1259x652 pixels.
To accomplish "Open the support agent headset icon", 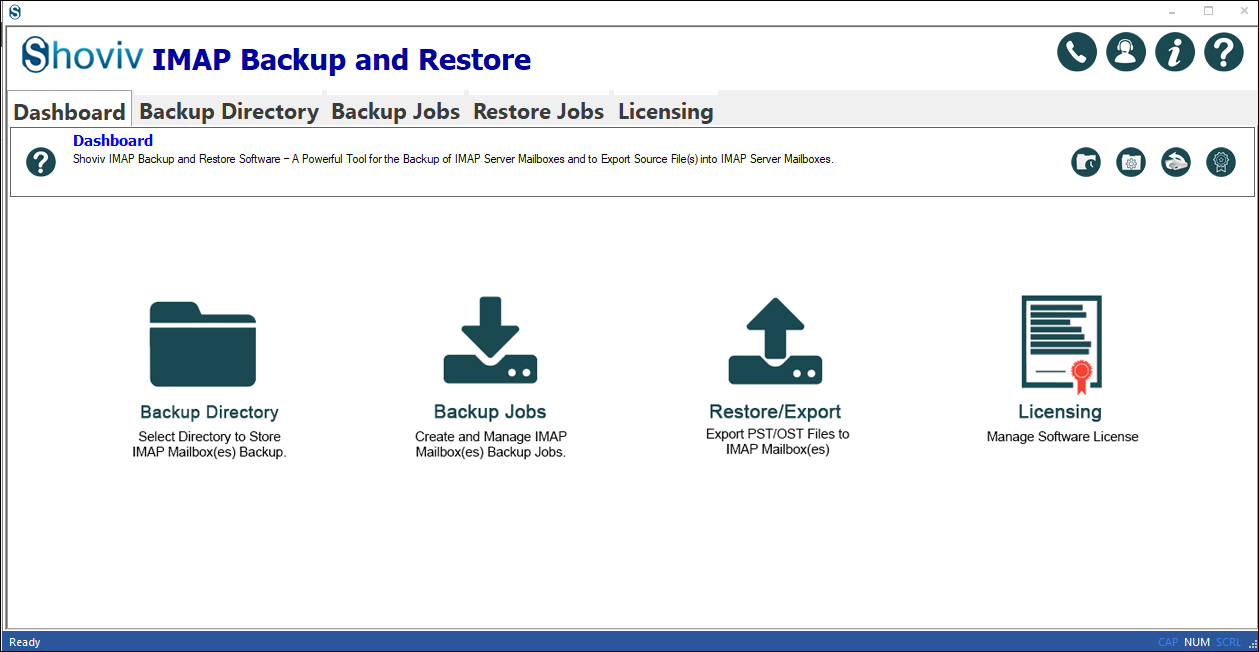I will click(1126, 52).
